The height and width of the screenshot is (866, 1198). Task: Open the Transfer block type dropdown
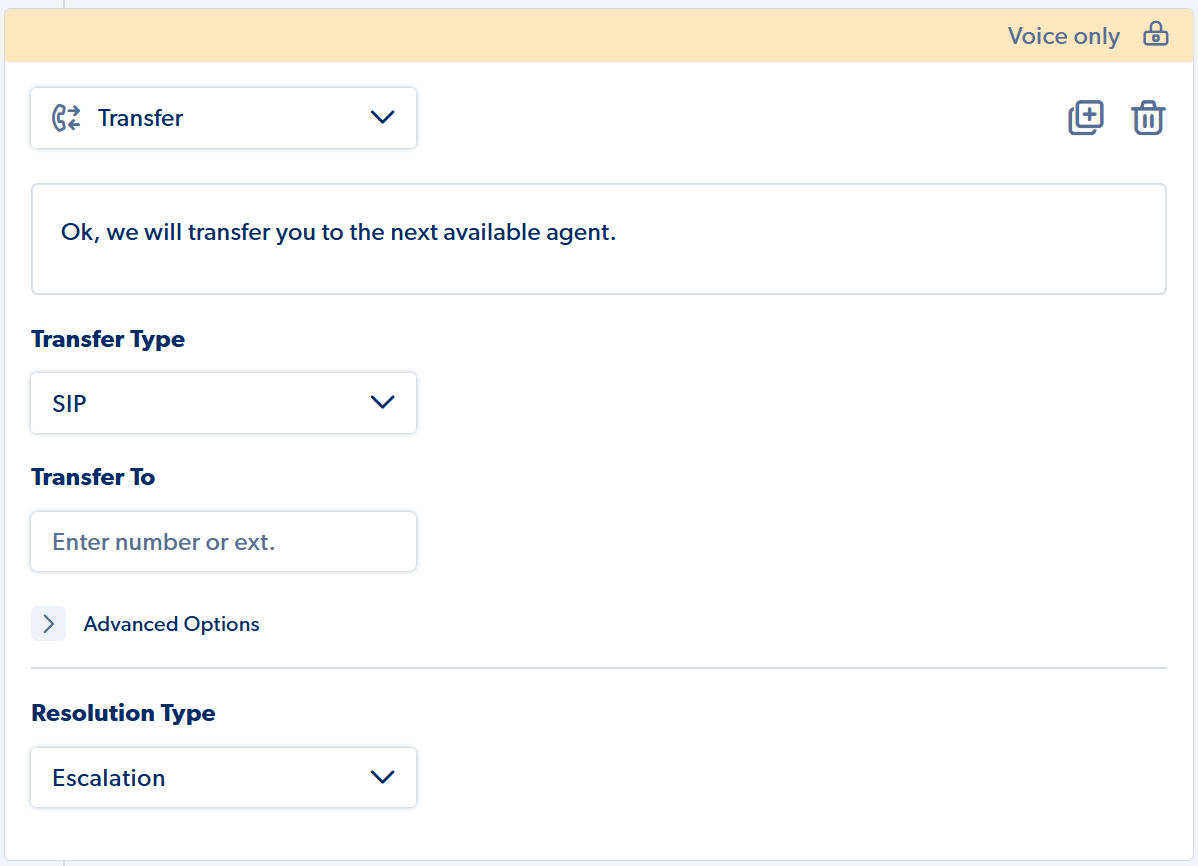point(223,118)
